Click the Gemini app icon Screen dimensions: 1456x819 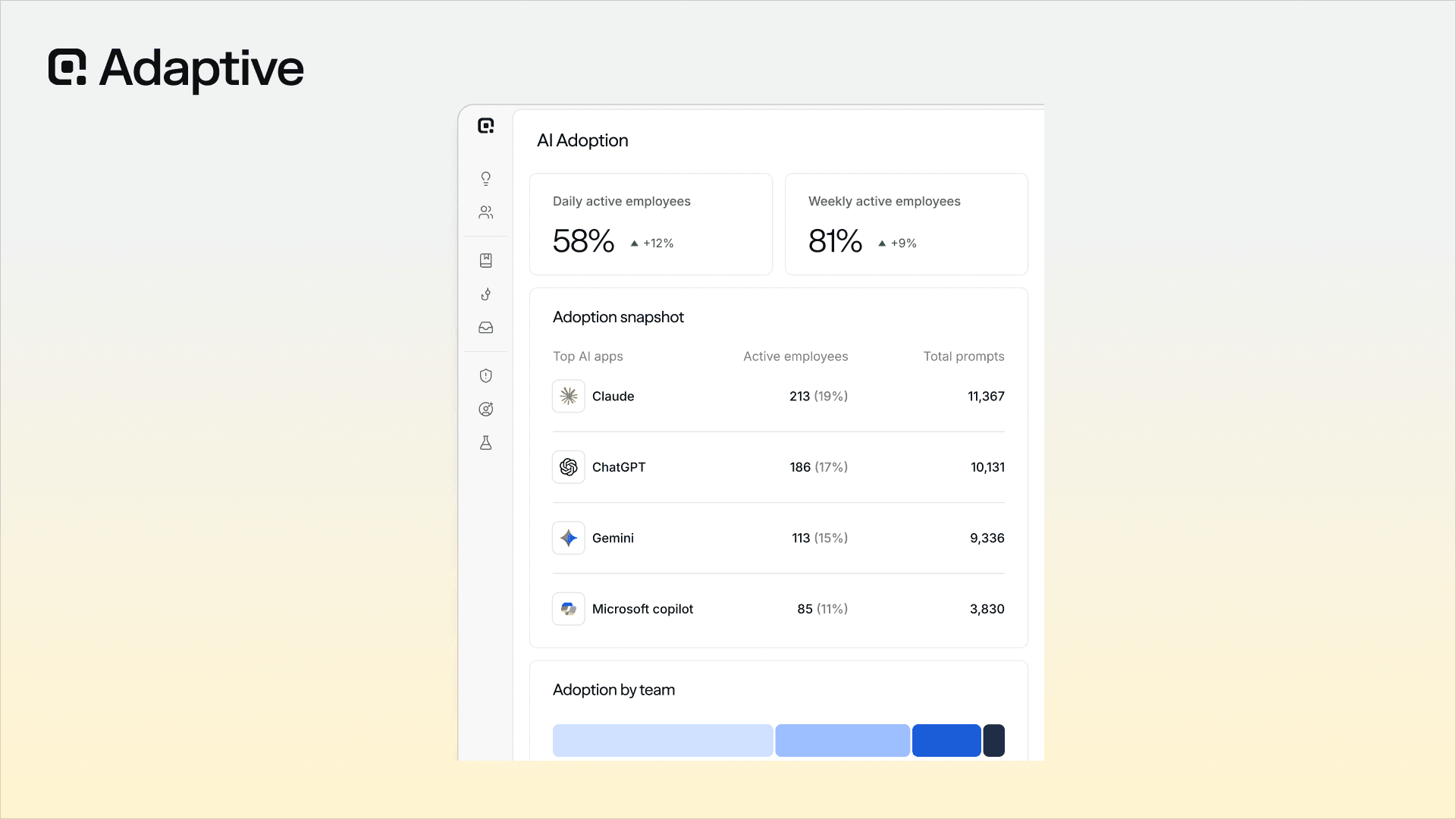point(569,538)
